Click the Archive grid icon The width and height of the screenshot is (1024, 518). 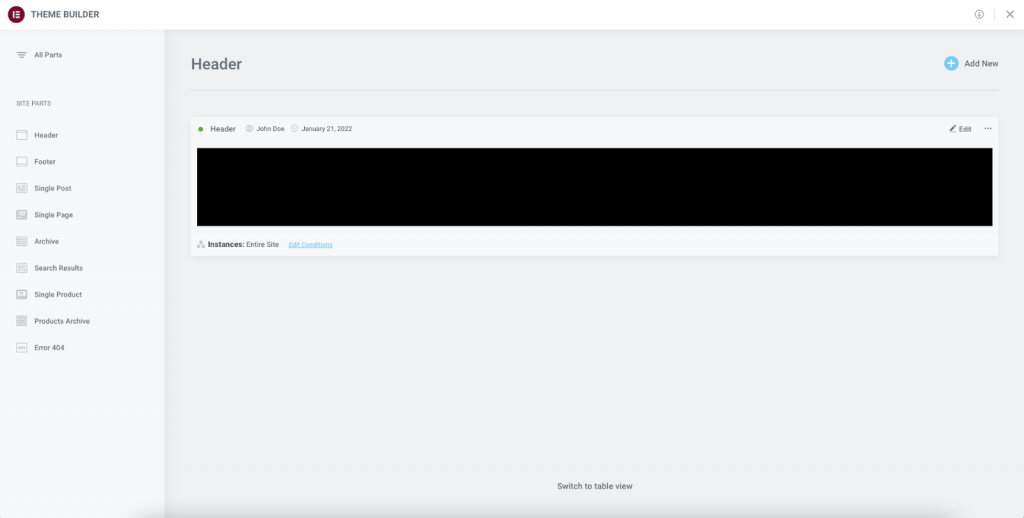pyautogui.click(x=21, y=241)
